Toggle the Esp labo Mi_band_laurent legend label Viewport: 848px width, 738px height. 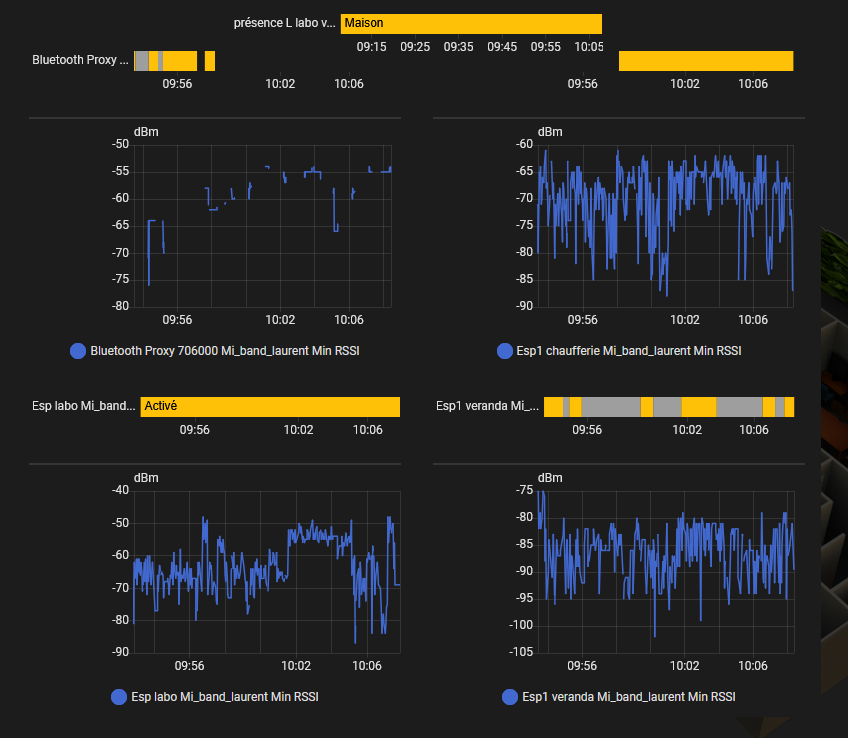coord(225,697)
